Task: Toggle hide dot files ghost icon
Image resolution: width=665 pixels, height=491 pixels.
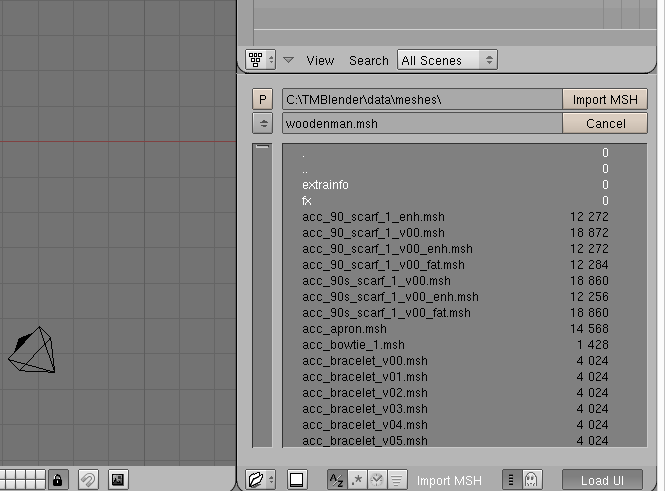Action: click(x=532, y=480)
